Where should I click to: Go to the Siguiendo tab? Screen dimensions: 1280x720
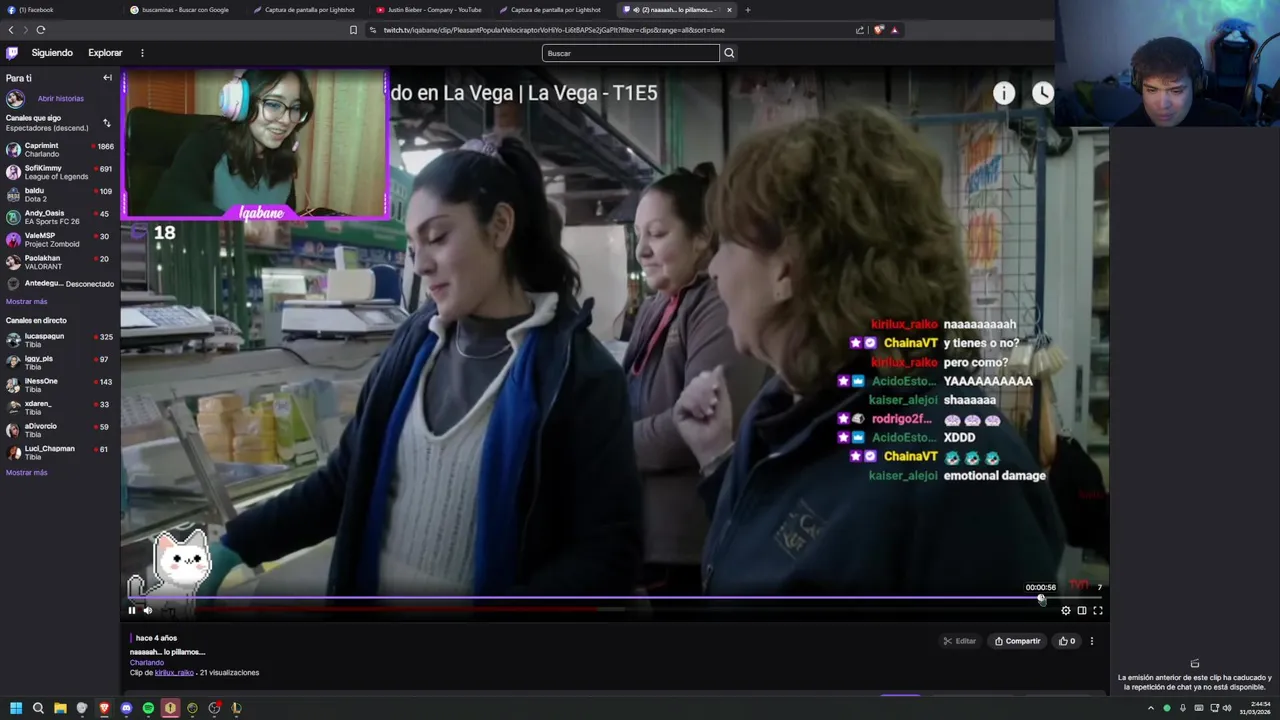(52, 53)
